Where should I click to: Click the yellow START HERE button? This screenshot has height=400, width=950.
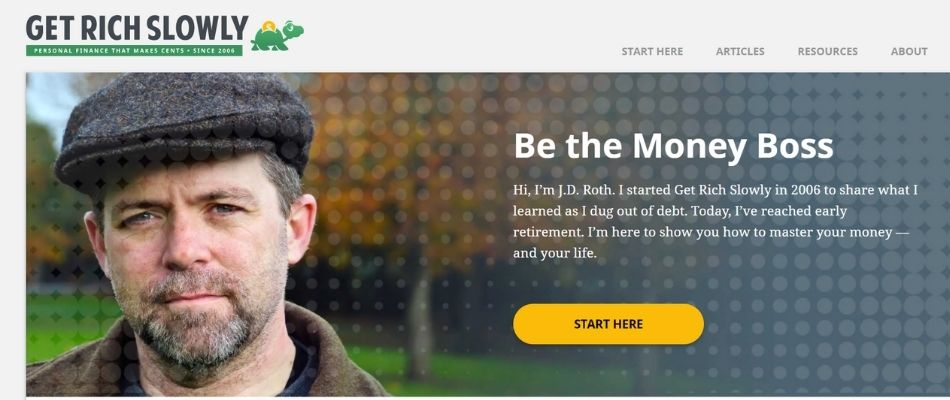pyautogui.click(x=608, y=324)
